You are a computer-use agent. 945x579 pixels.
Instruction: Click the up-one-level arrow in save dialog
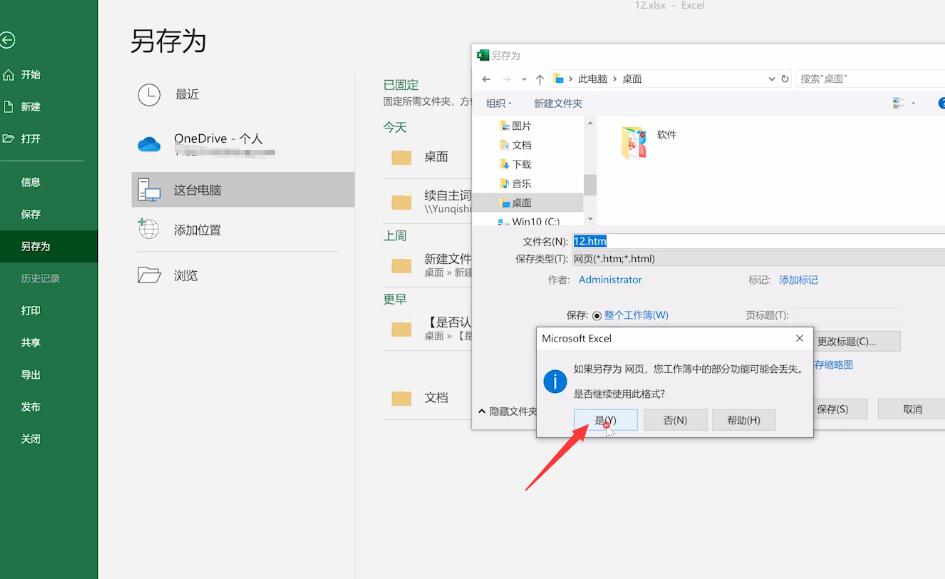tap(539, 79)
